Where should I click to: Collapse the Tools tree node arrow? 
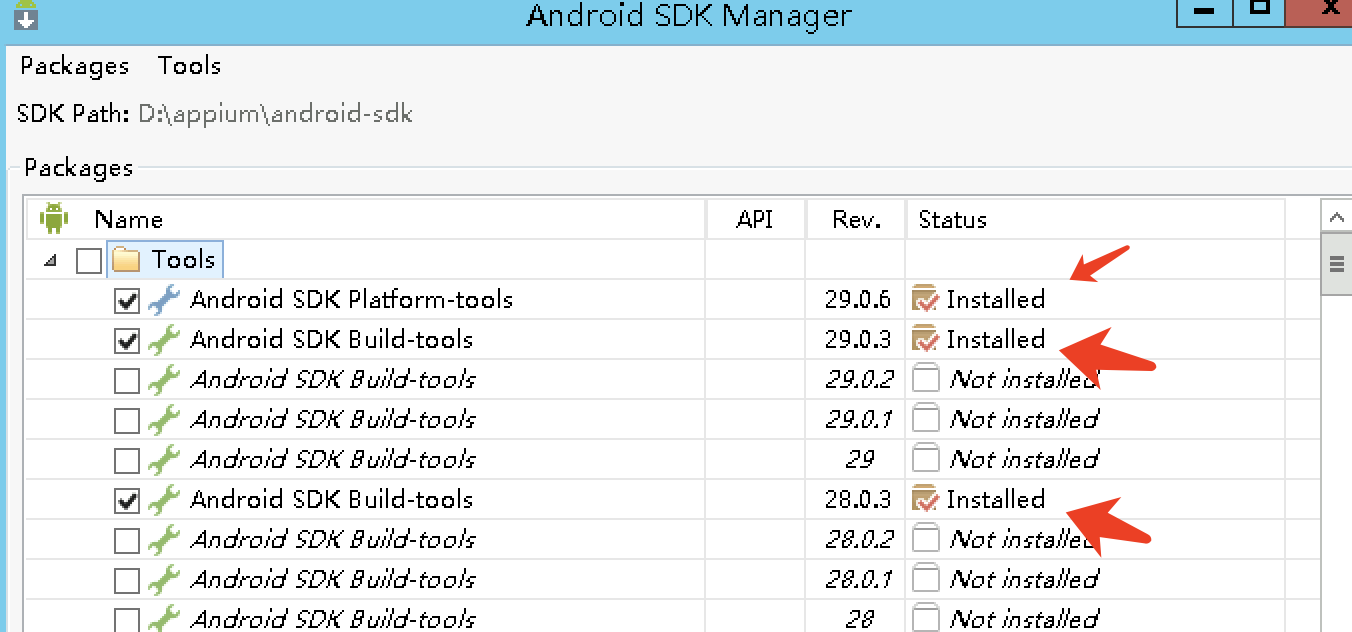[51, 260]
